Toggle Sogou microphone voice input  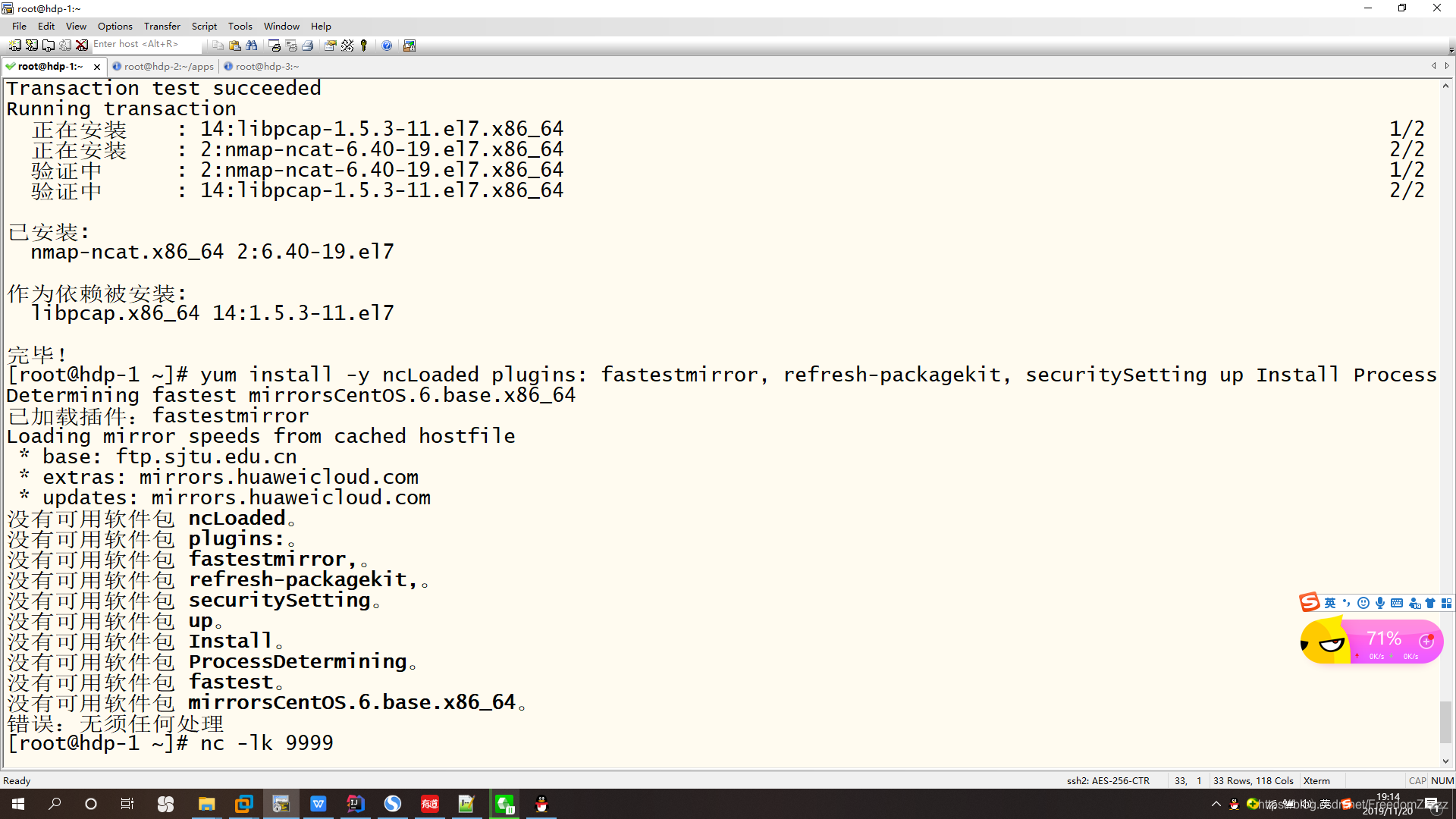pos(1380,603)
